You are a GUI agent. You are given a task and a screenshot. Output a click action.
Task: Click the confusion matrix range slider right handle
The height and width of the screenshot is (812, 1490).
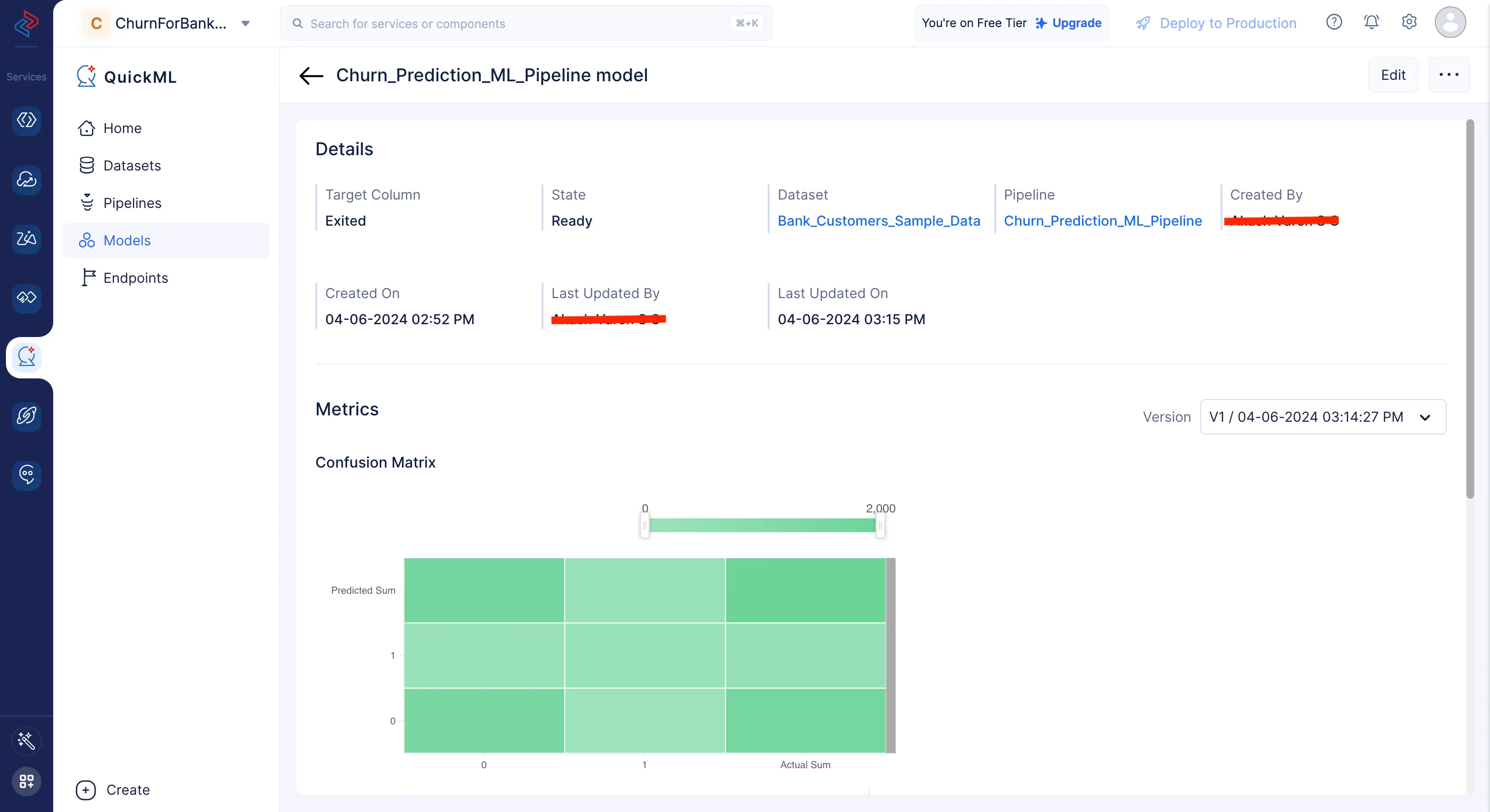click(880, 525)
